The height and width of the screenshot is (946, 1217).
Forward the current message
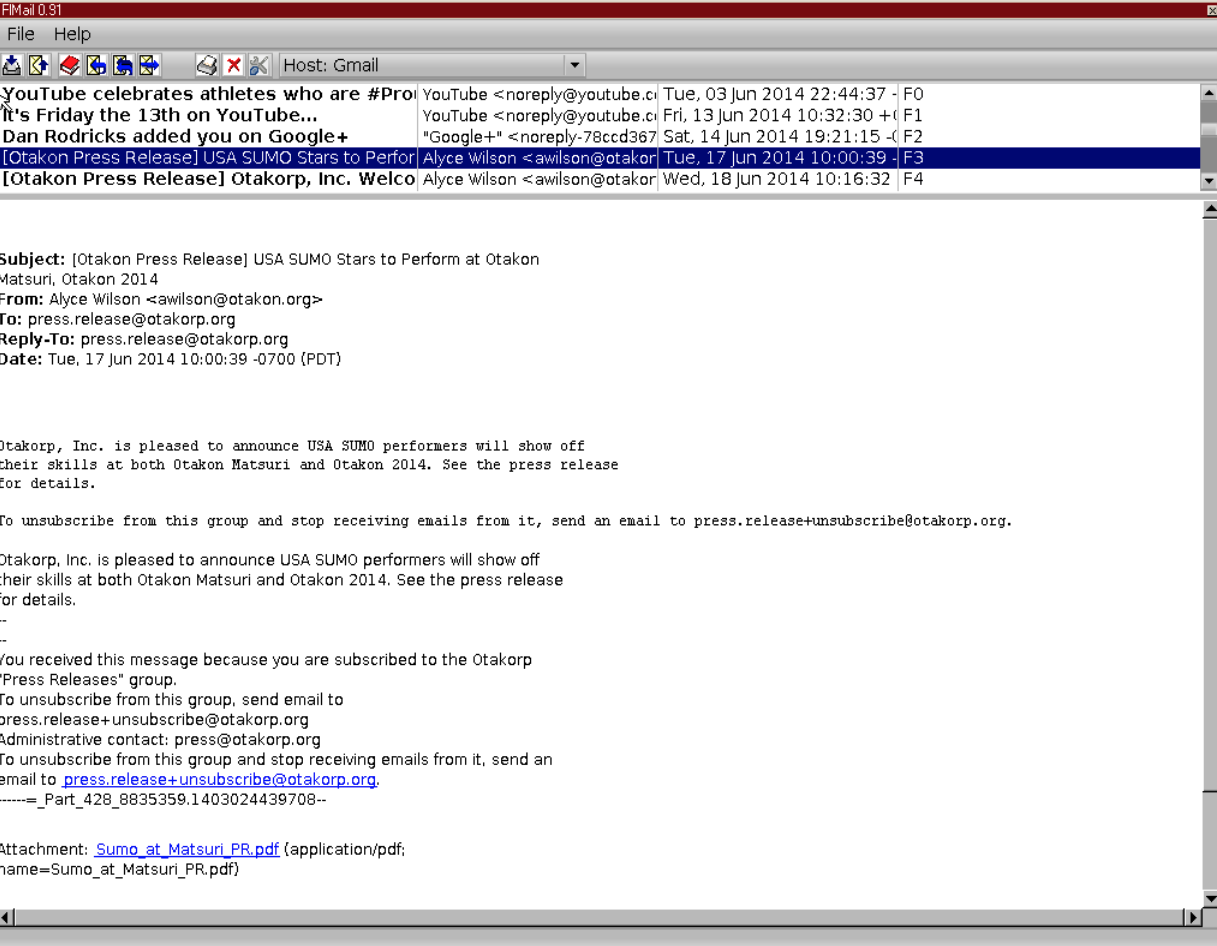click(150, 64)
